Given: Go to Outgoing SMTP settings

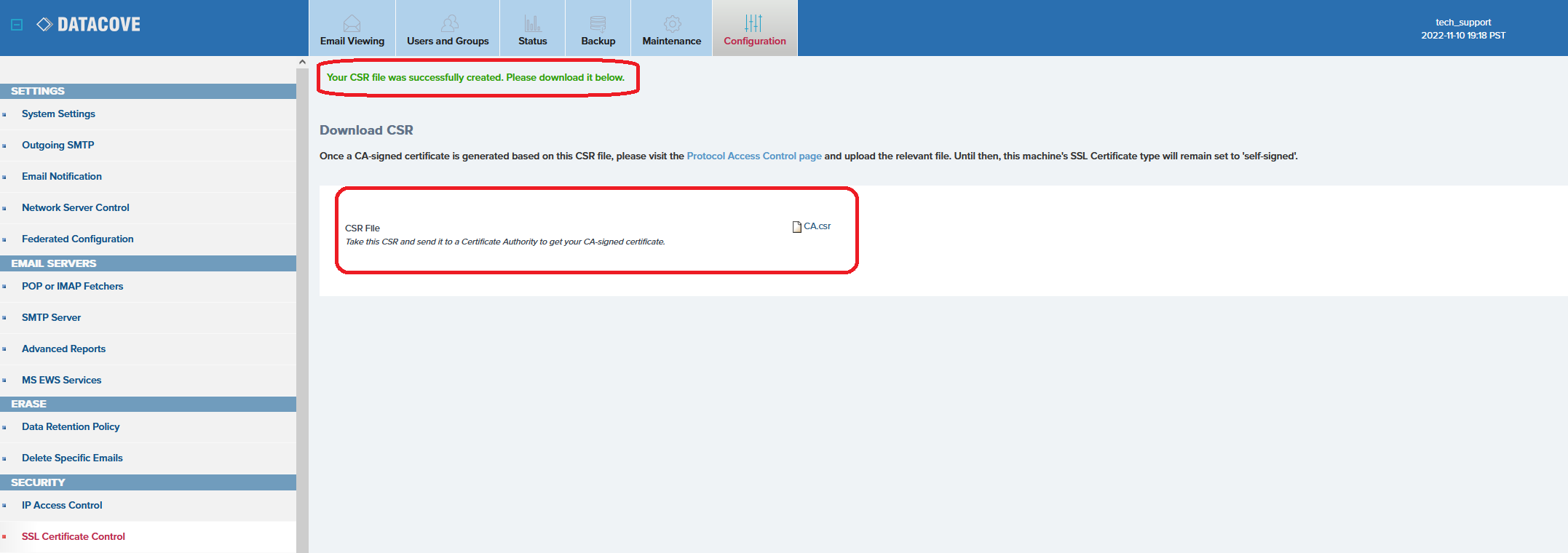Looking at the screenshot, I should tap(58, 145).
